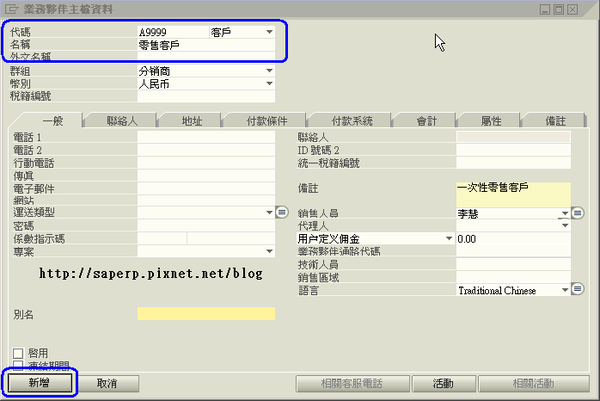Tick the 啓用 checkbox
This screenshot has height=401, width=600.
point(18,353)
